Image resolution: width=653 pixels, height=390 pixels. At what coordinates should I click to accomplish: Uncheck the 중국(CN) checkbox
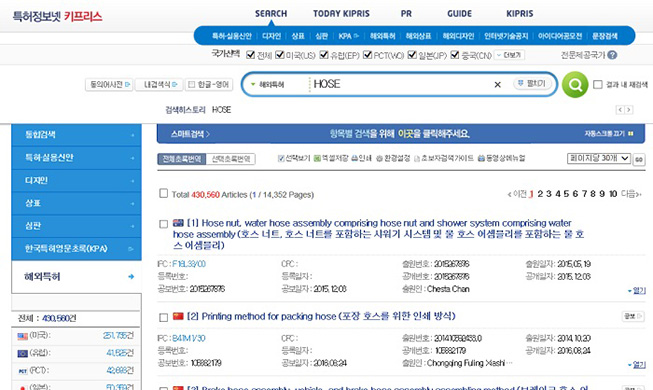(455, 55)
